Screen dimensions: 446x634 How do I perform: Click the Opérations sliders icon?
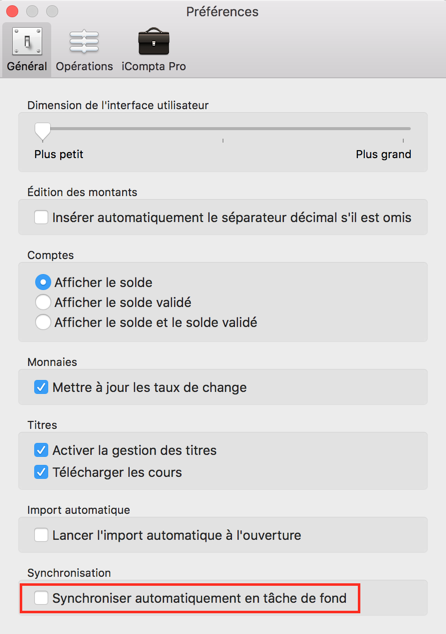[84, 42]
